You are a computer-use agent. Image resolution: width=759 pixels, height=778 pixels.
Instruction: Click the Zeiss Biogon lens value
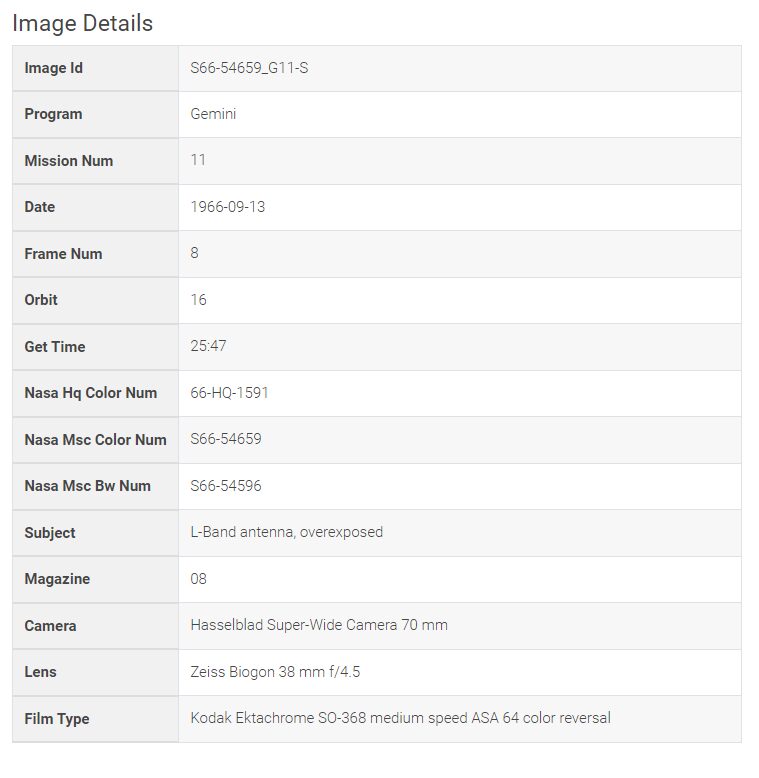(x=275, y=672)
